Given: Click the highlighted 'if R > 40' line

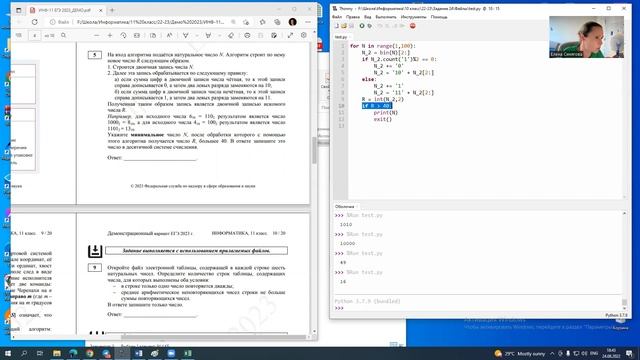Looking at the screenshot, I should click(377, 106).
